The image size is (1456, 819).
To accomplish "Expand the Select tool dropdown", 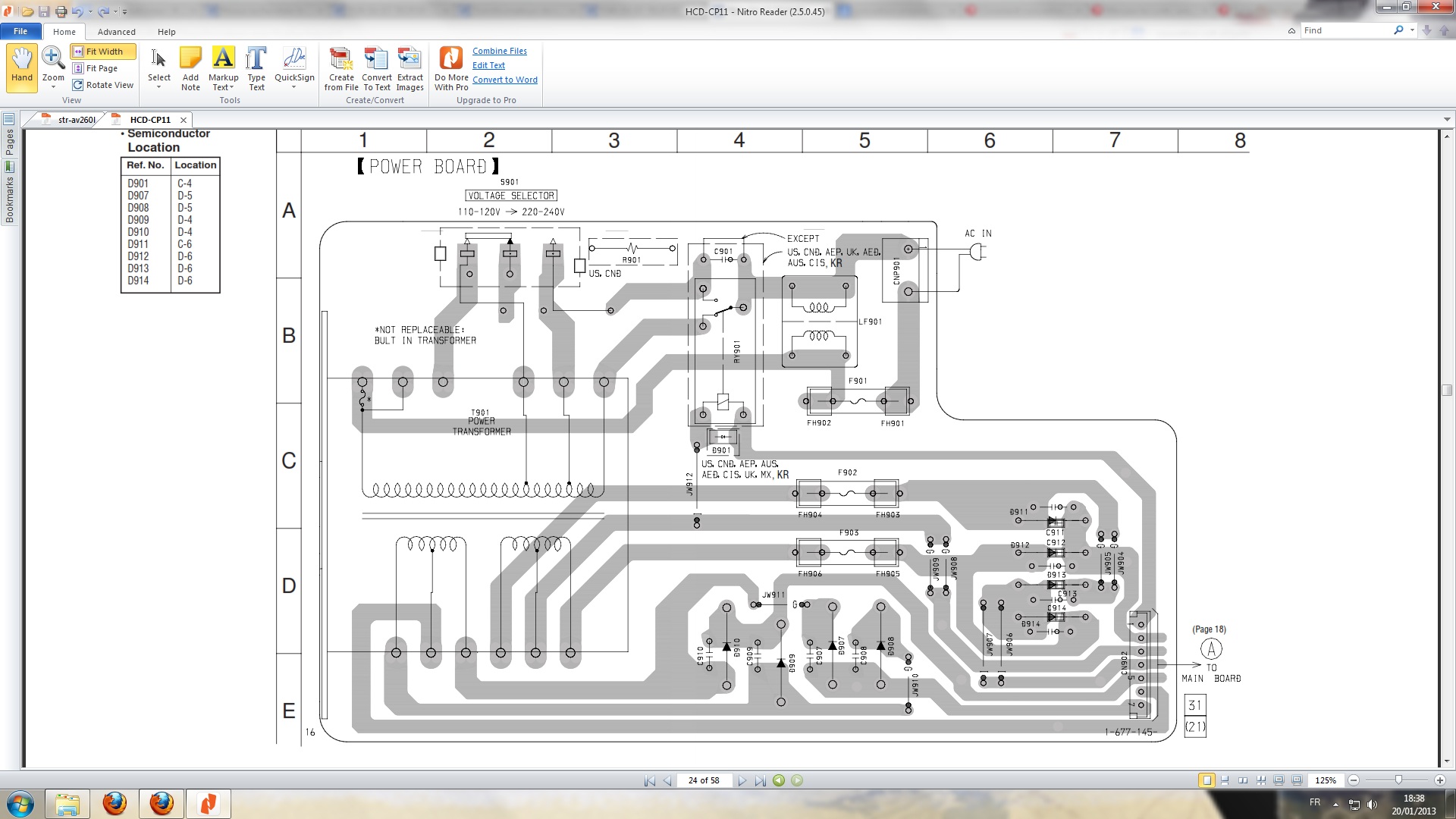I will [x=158, y=87].
